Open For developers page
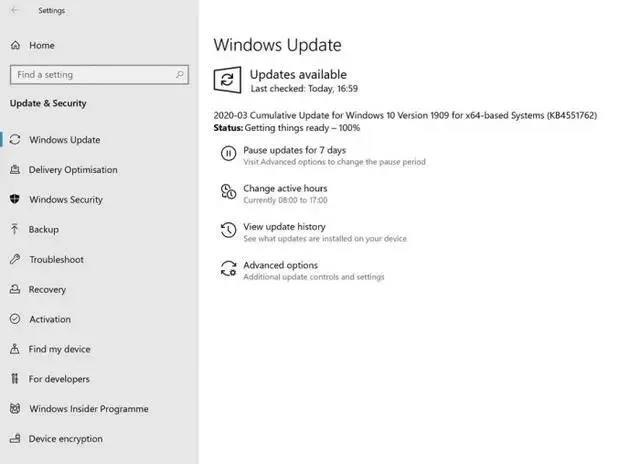Screen dimensions: 640x464 (59, 379)
